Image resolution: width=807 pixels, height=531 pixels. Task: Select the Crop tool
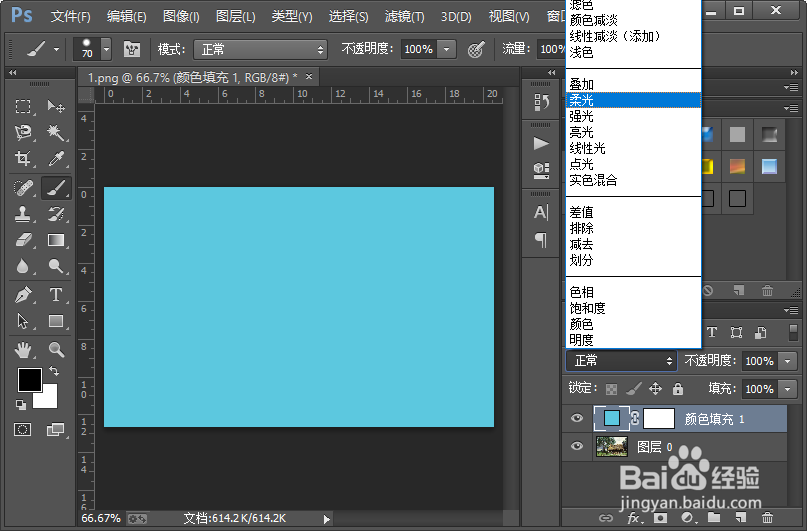point(23,158)
